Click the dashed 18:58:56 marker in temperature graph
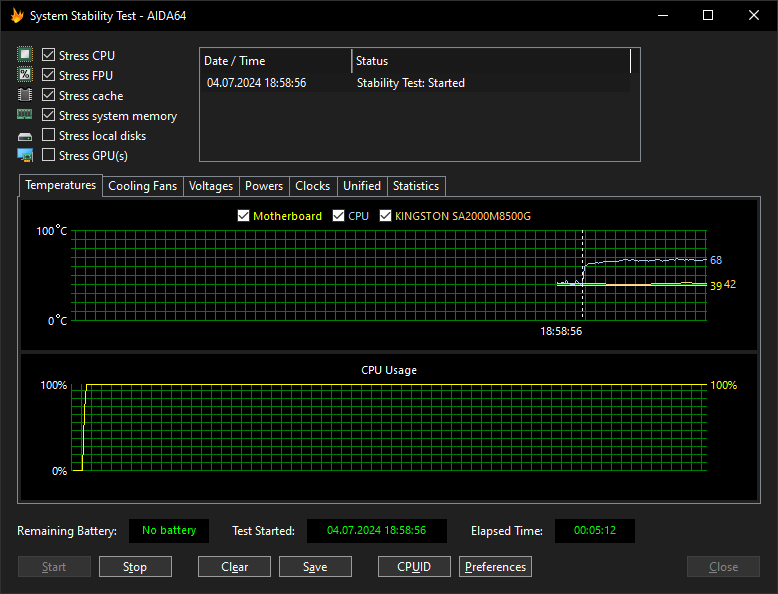Screen dimensions: 778x594 point(583,275)
